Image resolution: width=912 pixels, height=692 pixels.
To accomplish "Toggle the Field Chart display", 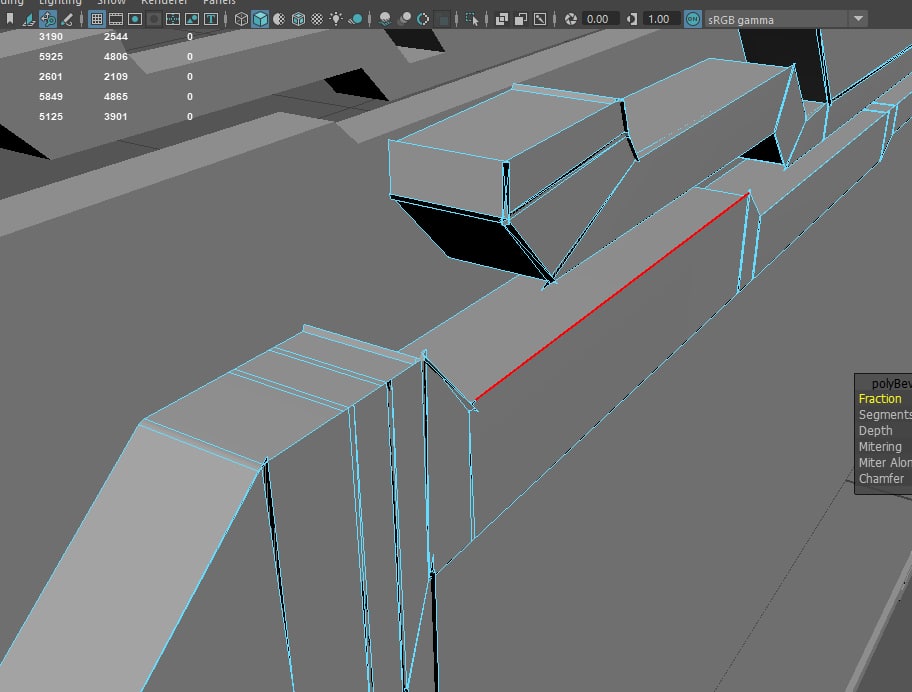I will [173, 19].
